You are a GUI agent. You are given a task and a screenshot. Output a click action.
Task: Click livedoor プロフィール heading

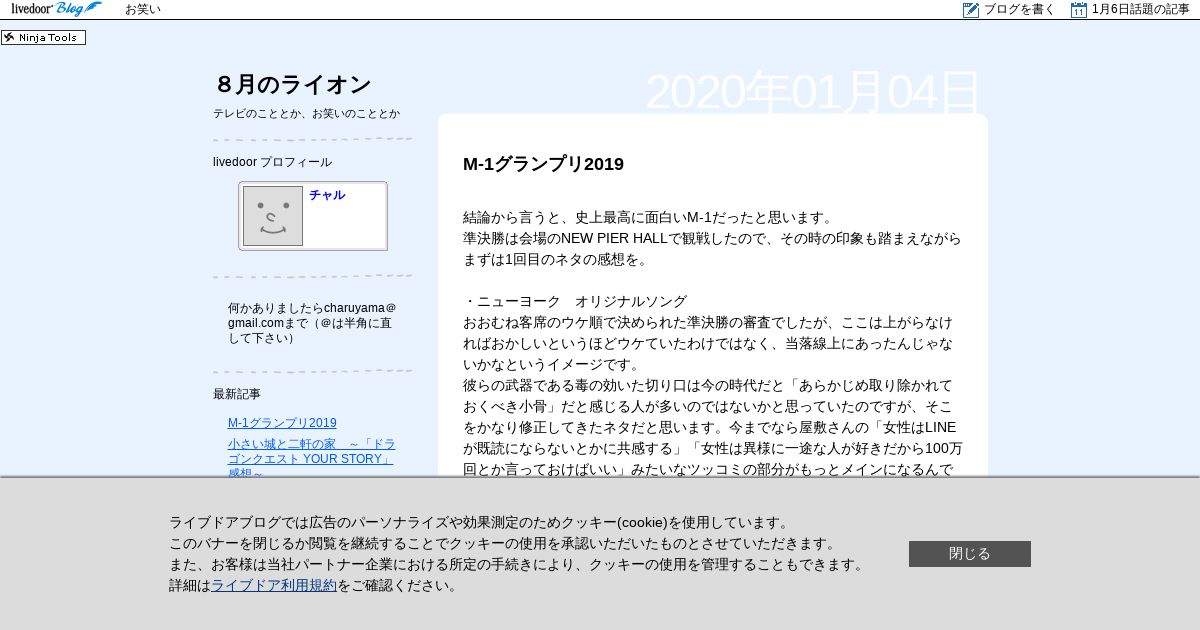pyautogui.click(x=272, y=162)
